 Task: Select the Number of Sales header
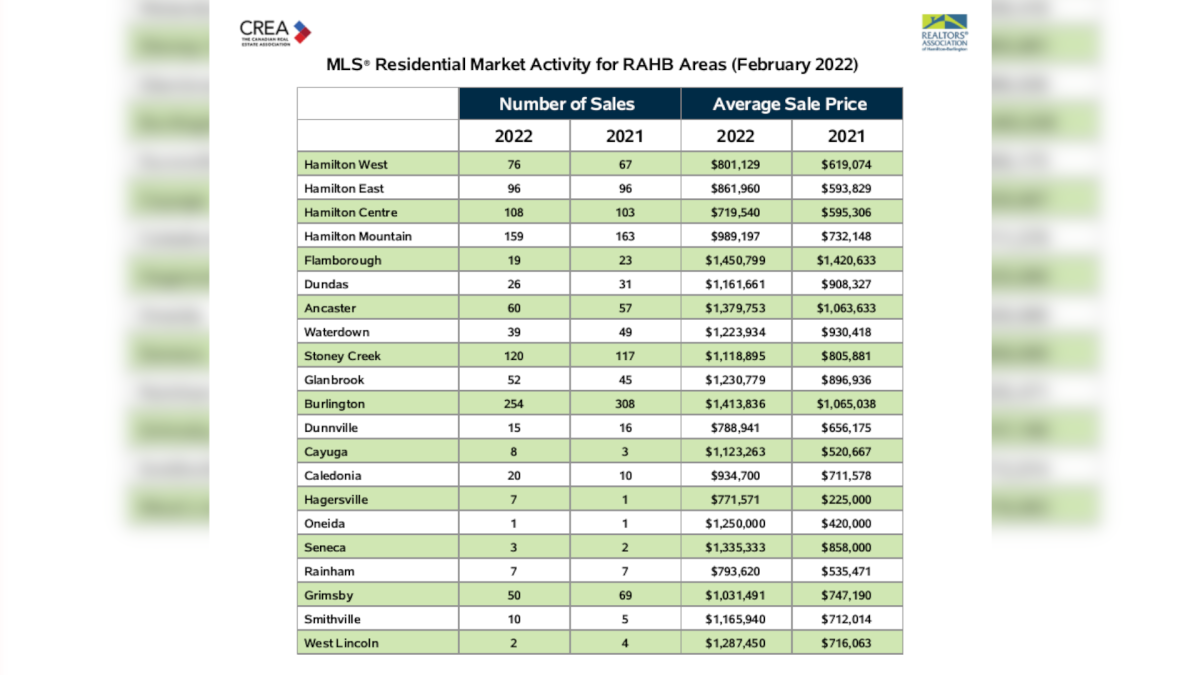tap(568, 103)
